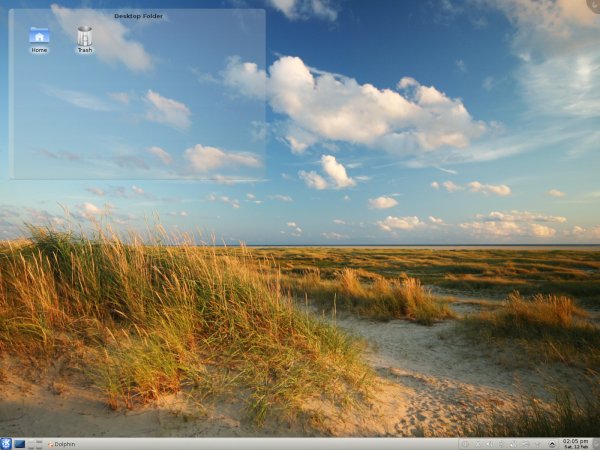Click the Show Desktop panel icon

point(19,444)
